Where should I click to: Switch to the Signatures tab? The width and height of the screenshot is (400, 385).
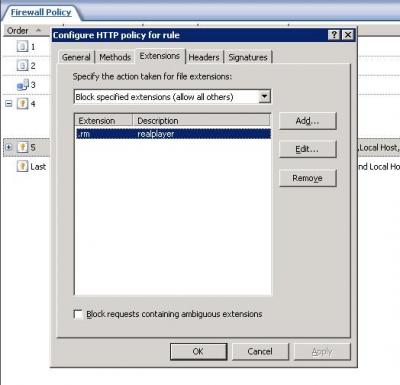(x=248, y=57)
